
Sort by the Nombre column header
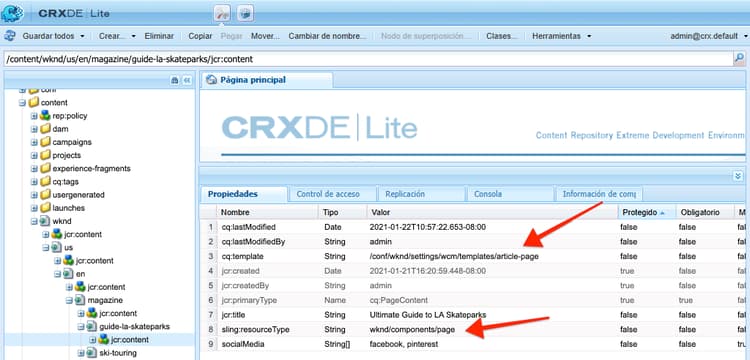(x=267, y=212)
